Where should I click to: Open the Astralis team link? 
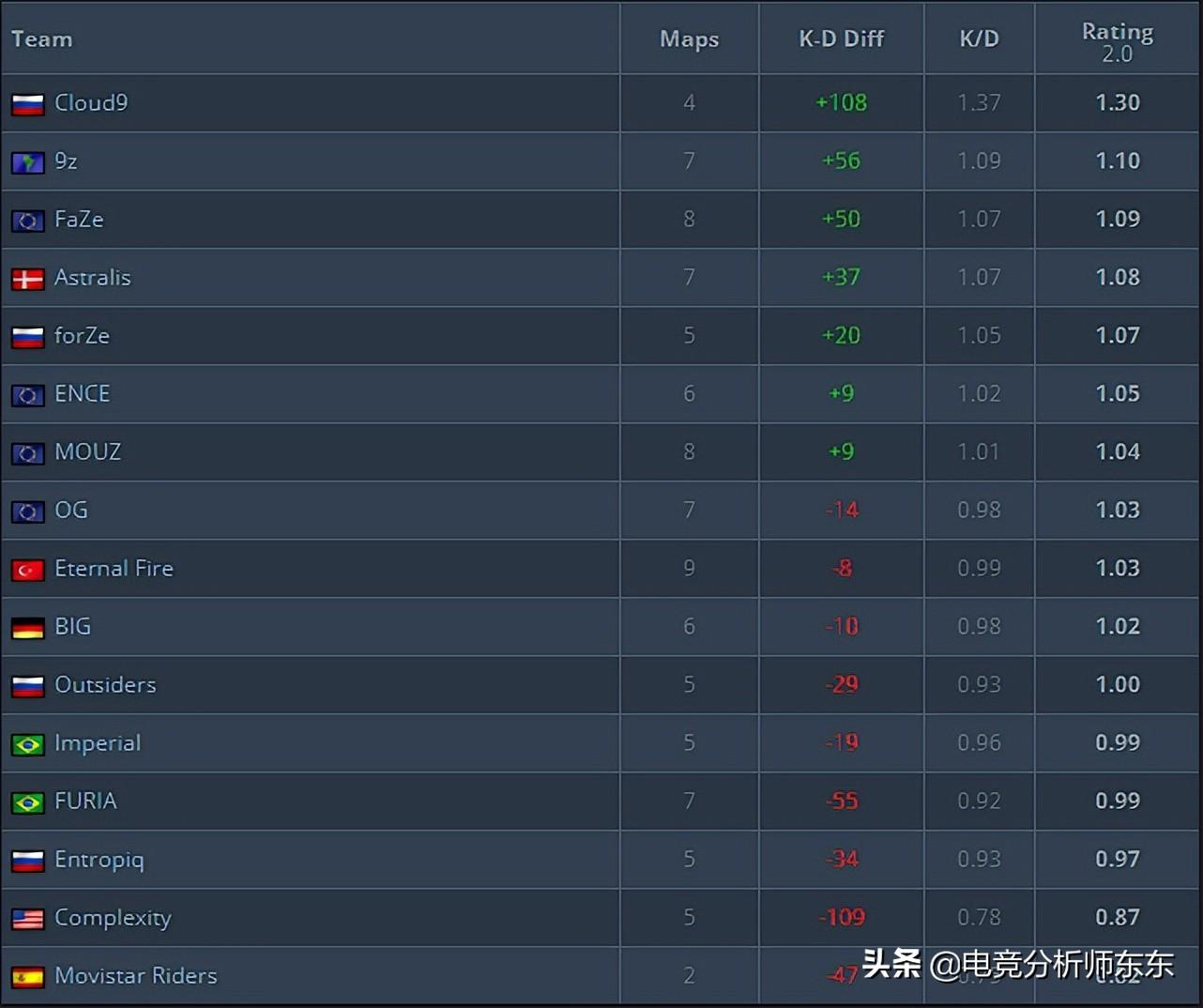[93, 277]
